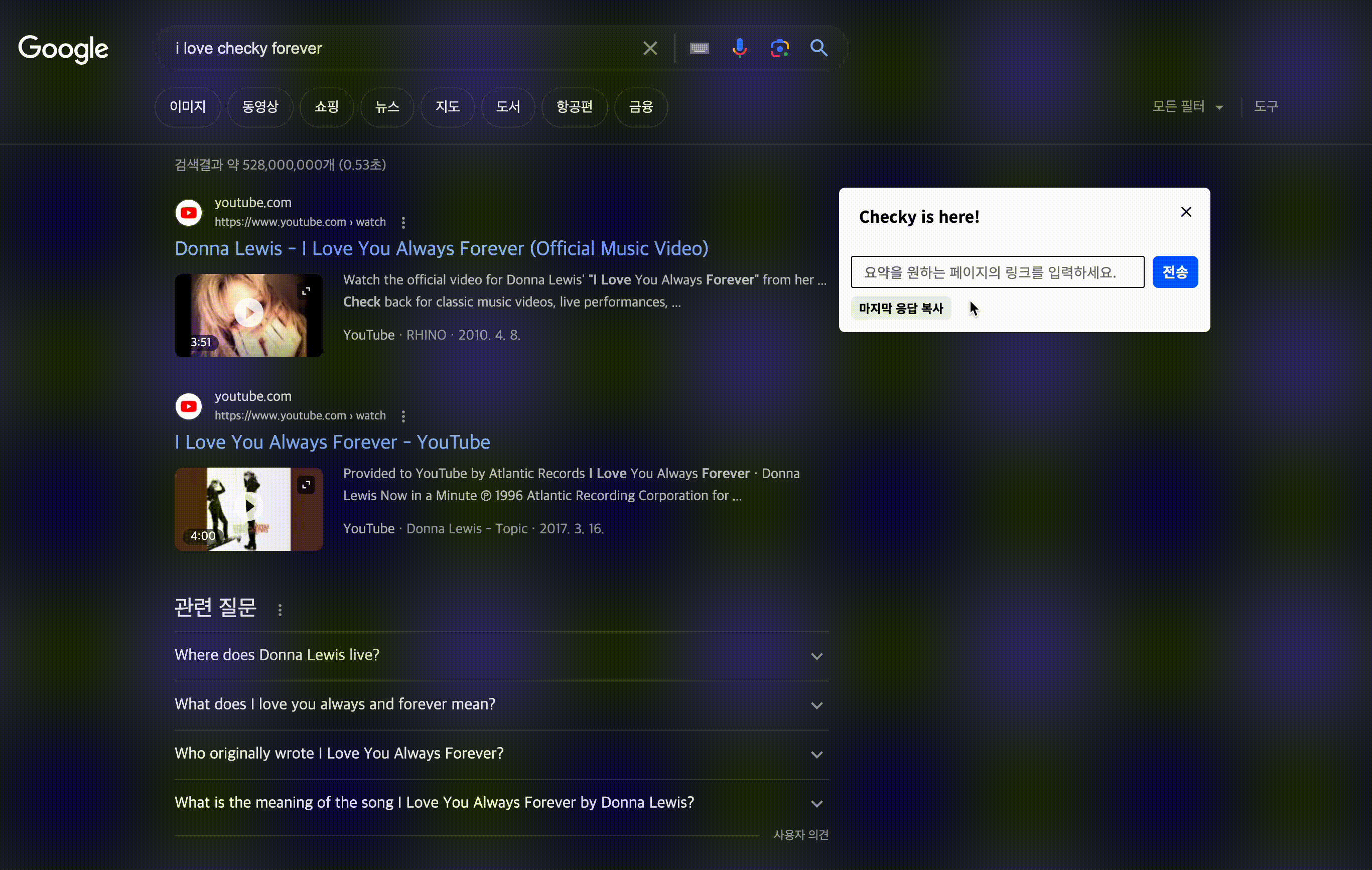Screen dimensions: 1372x870
Task: Expand What does I love you always question
Action: coord(501,705)
